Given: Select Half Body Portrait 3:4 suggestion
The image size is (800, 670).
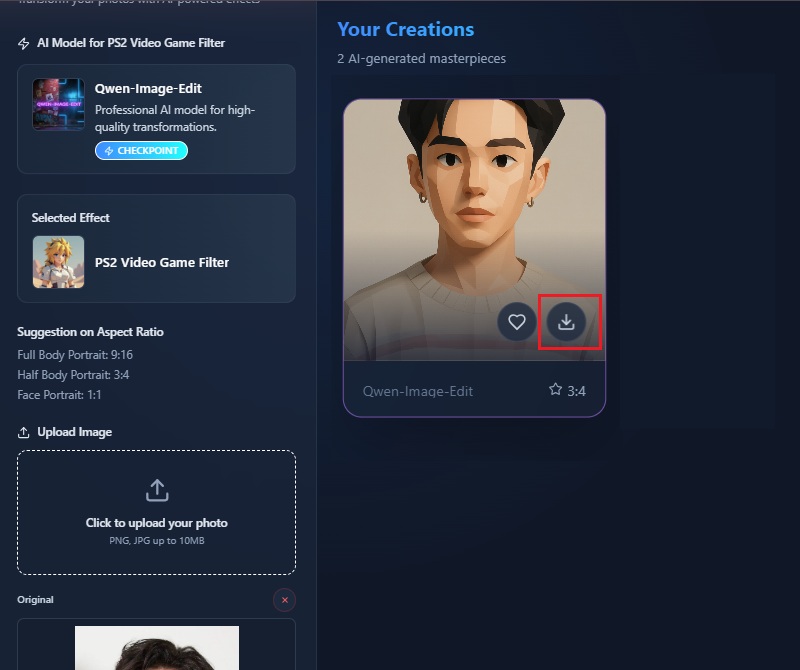Looking at the screenshot, I should click(73, 375).
